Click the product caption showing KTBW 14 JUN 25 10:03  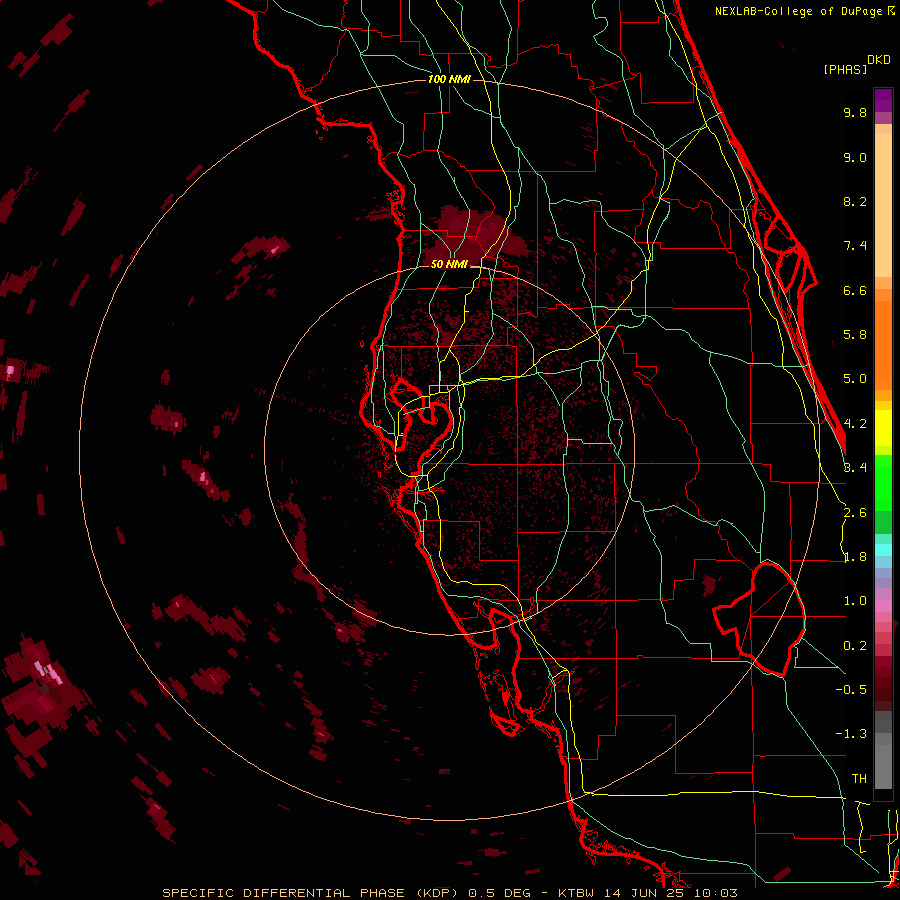click(449, 893)
